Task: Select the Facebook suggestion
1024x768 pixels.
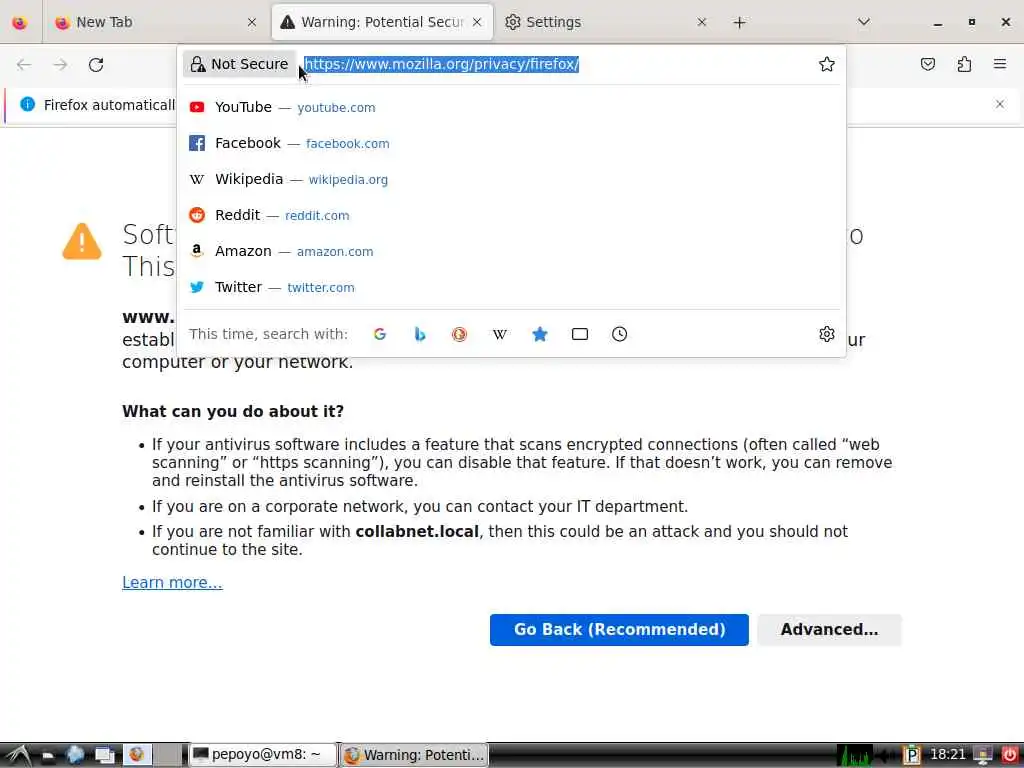Action: pyautogui.click(x=511, y=143)
